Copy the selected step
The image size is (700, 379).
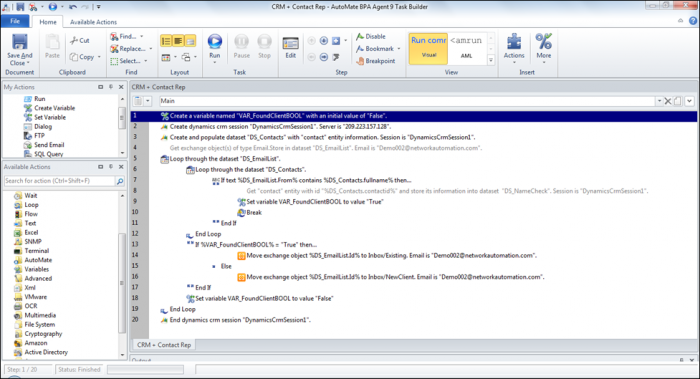click(82, 57)
